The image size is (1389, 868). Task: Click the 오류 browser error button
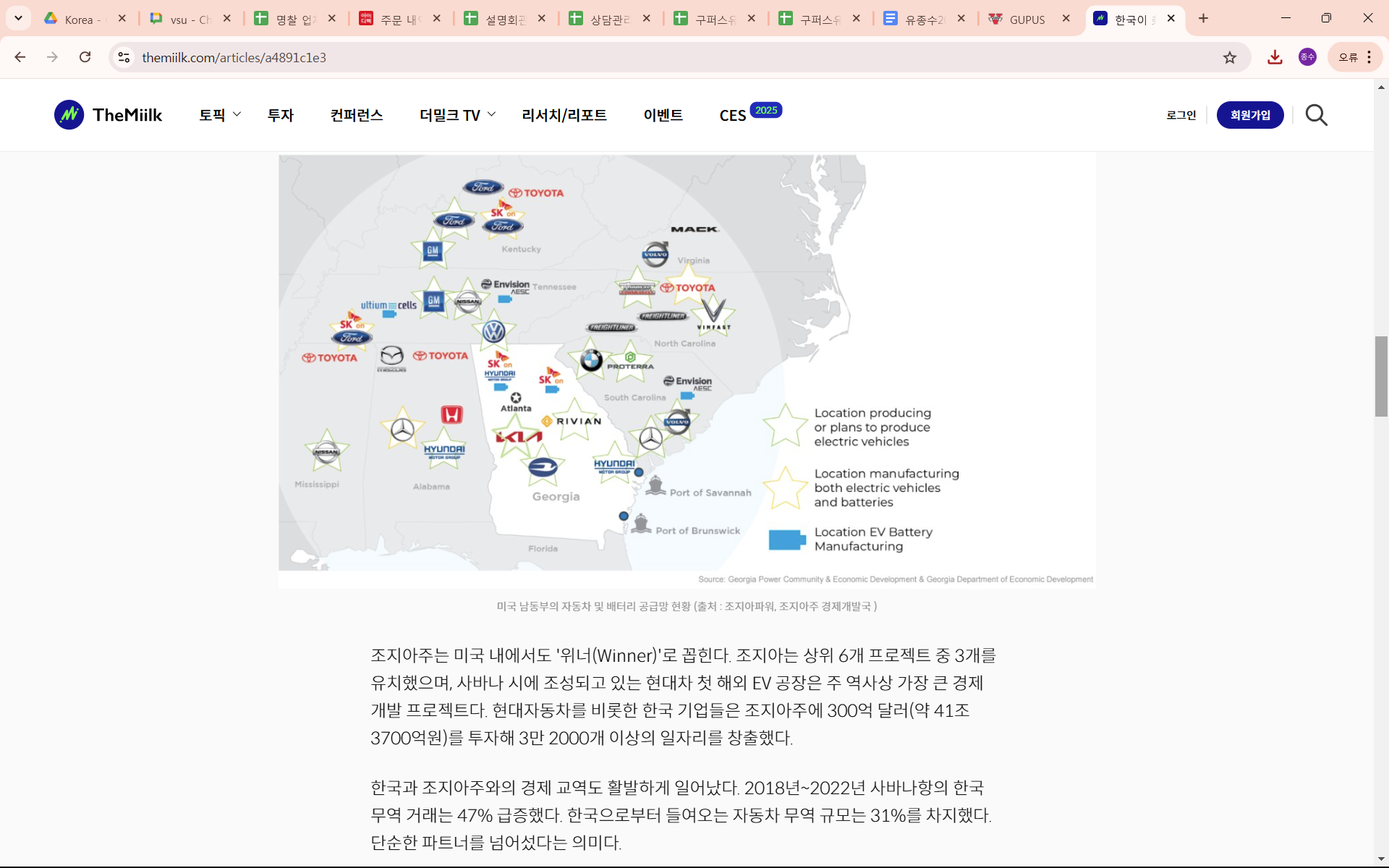(x=1355, y=57)
